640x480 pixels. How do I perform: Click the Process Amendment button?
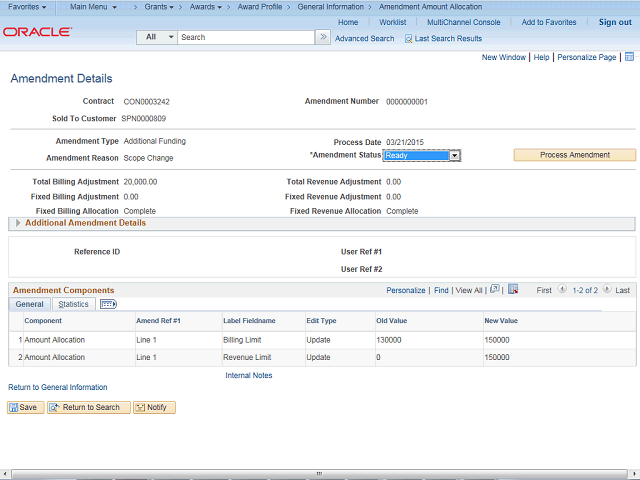[574, 155]
